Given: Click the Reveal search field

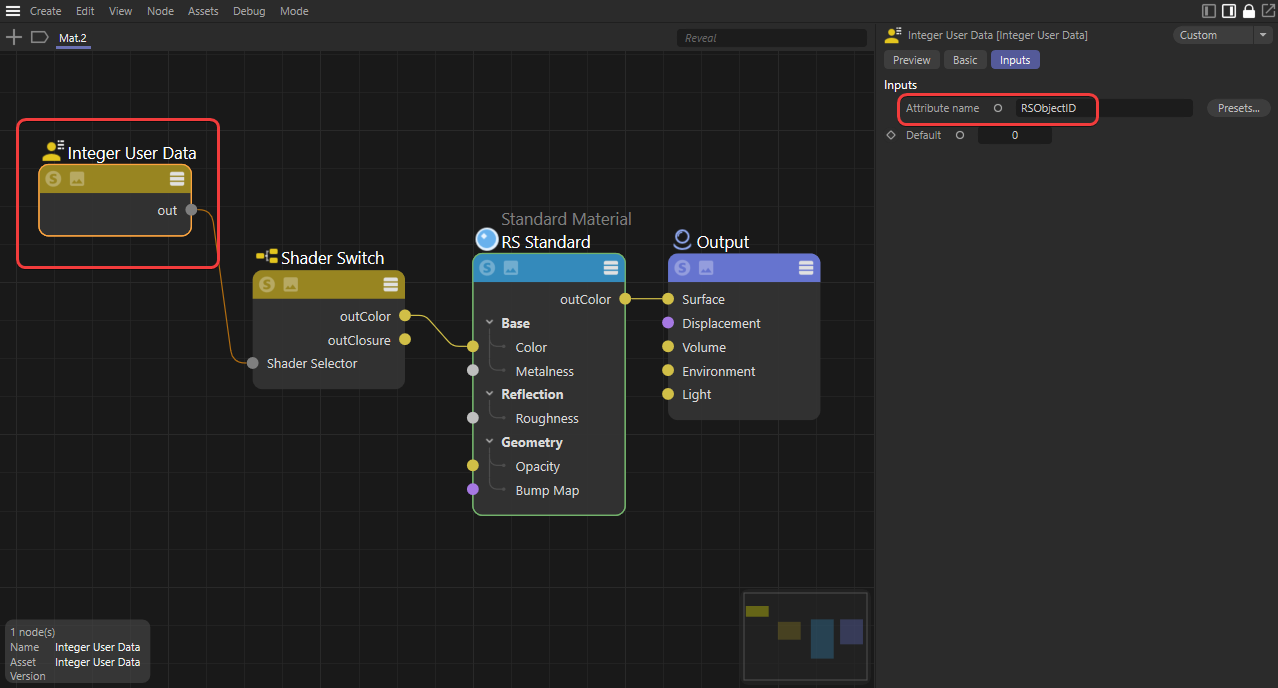Looking at the screenshot, I should pos(771,38).
